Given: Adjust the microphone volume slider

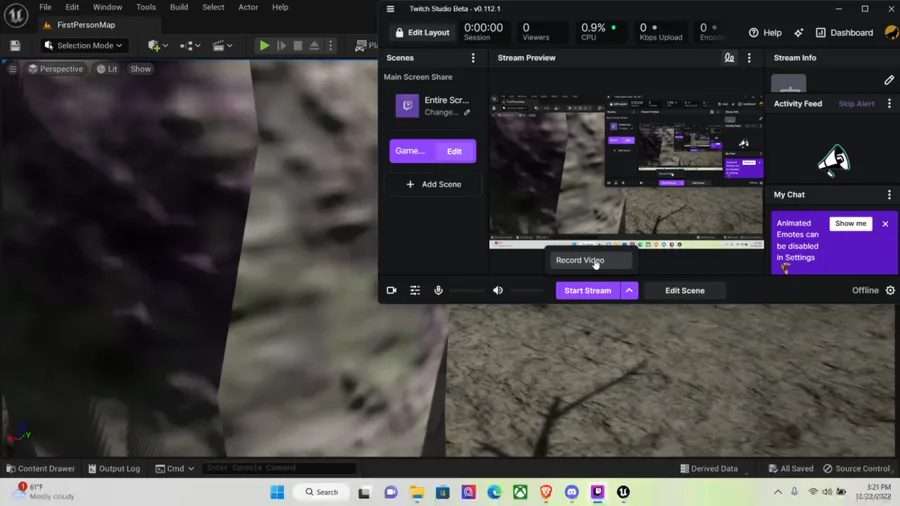Looking at the screenshot, I should coord(467,291).
